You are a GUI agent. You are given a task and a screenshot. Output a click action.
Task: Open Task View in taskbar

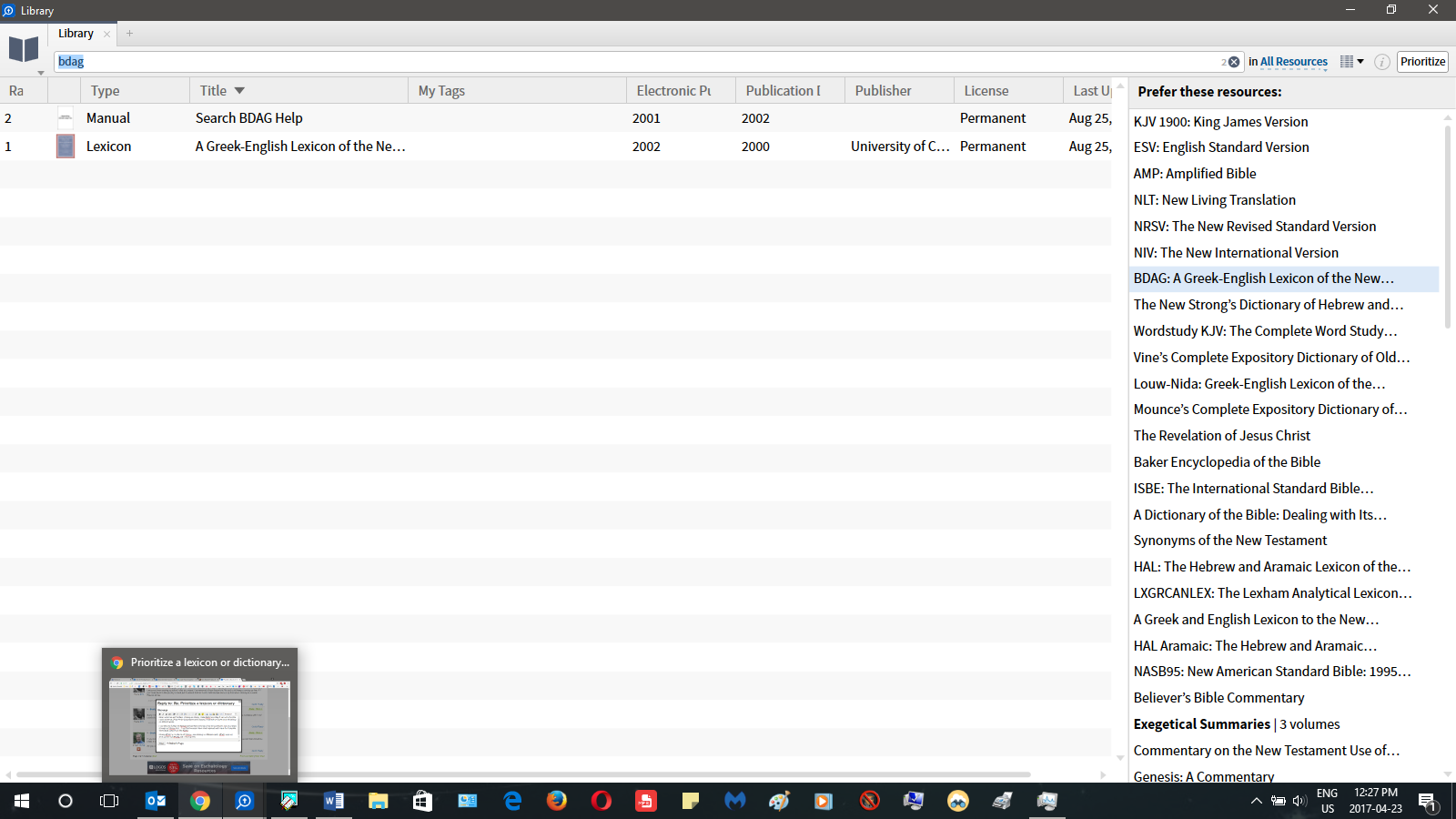tap(109, 801)
